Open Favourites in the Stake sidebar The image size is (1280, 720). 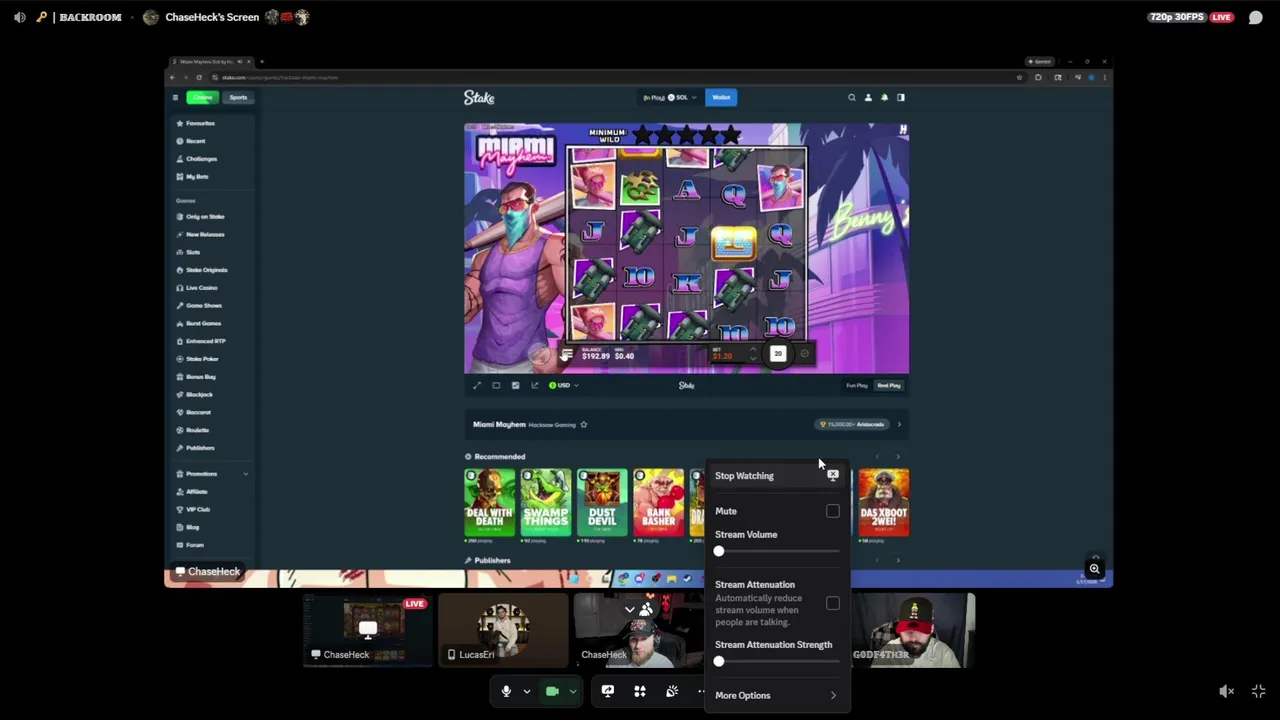(x=198, y=123)
